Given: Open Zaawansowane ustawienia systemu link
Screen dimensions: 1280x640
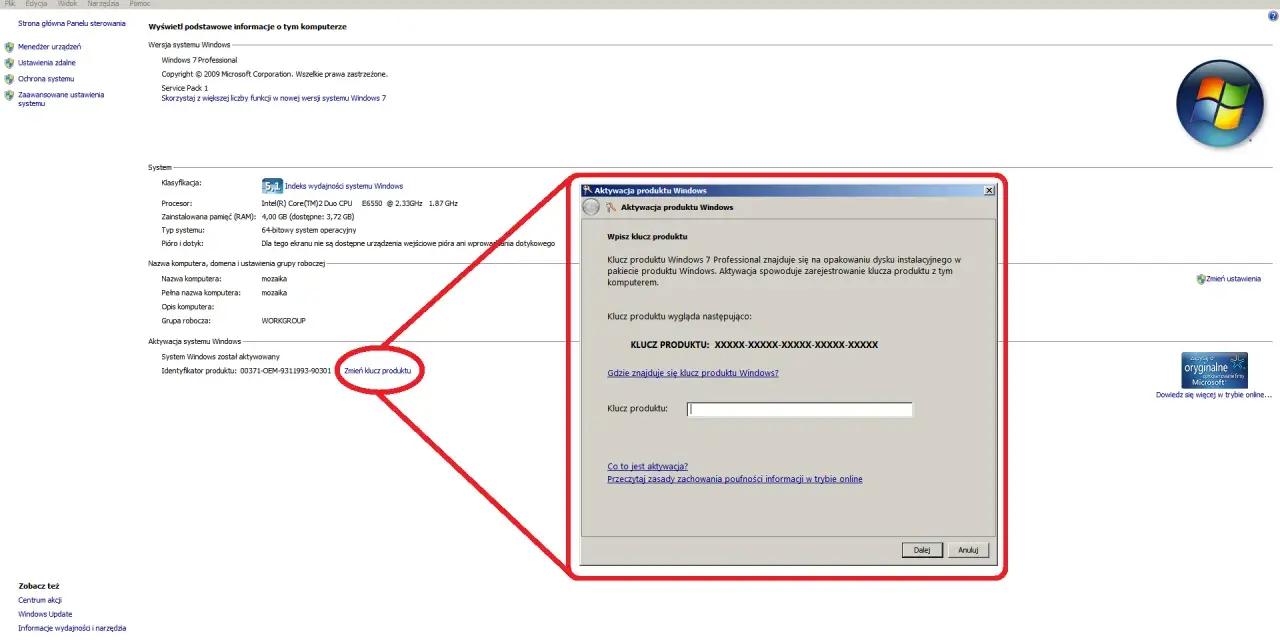Looking at the screenshot, I should (x=61, y=99).
